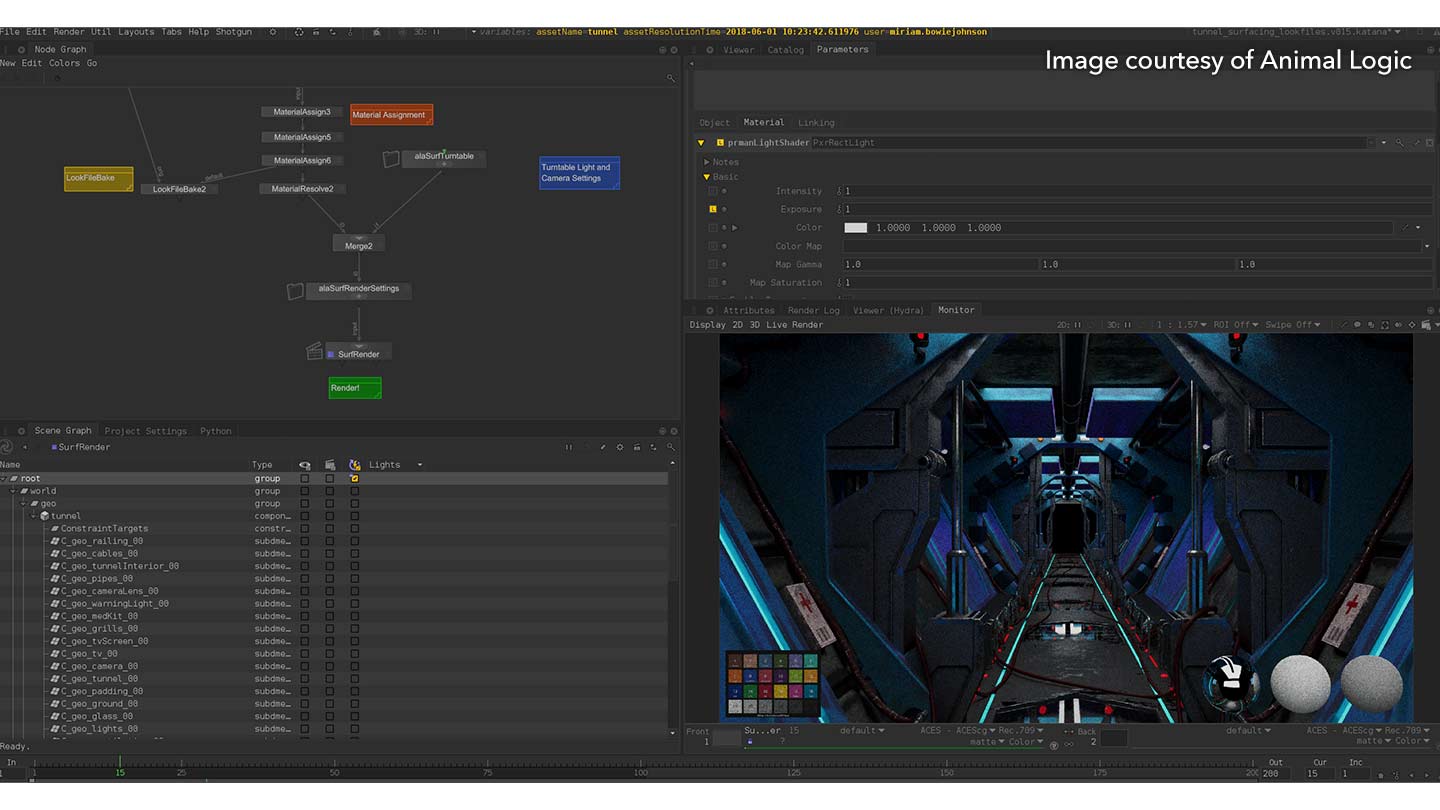The height and width of the screenshot is (810, 1440).
Task: Click the yellow L icon beside prmanLightShader
Action: click(x=720, y=143)
